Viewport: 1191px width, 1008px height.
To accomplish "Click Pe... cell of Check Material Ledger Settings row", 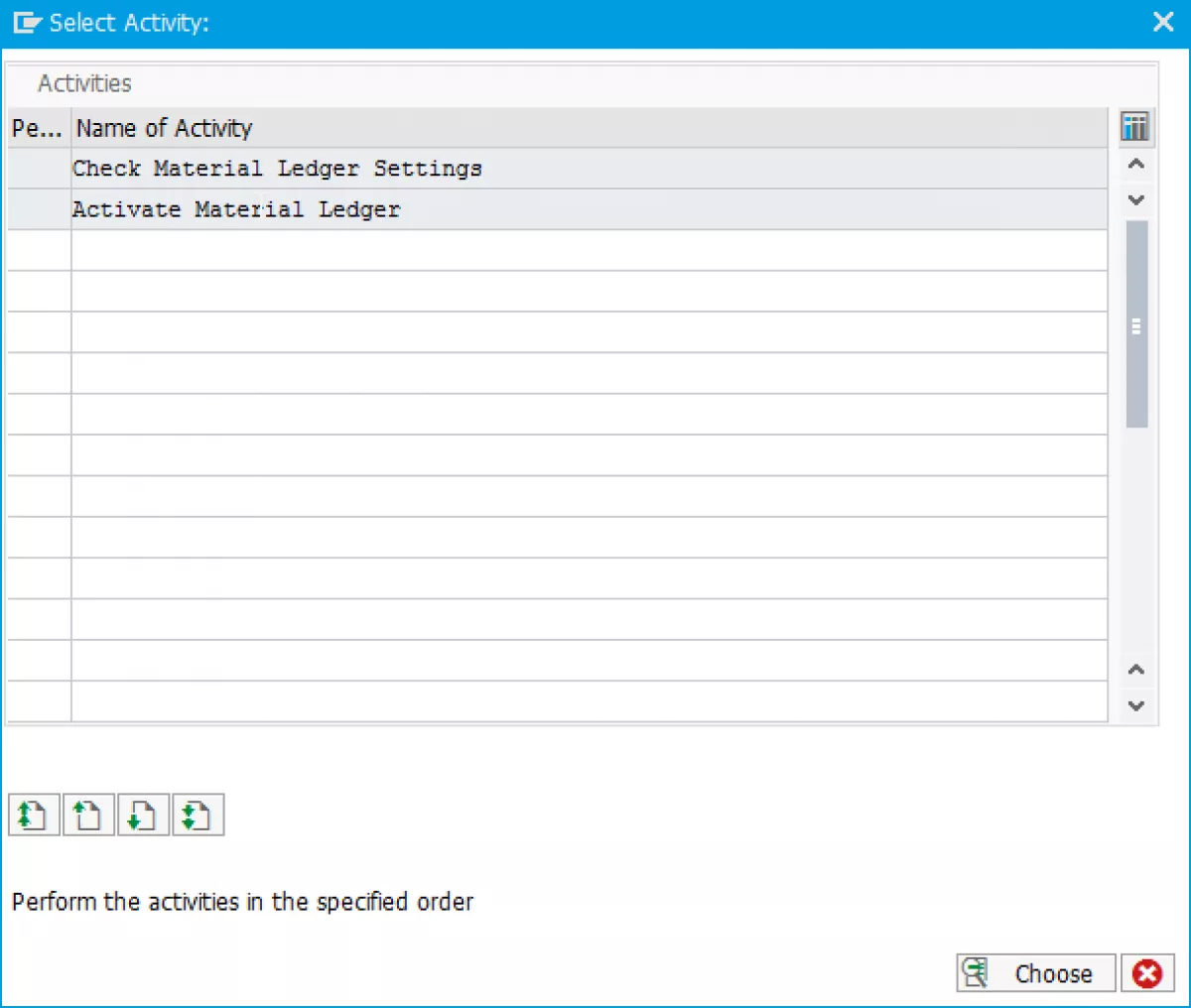I will tap(39, 169).
